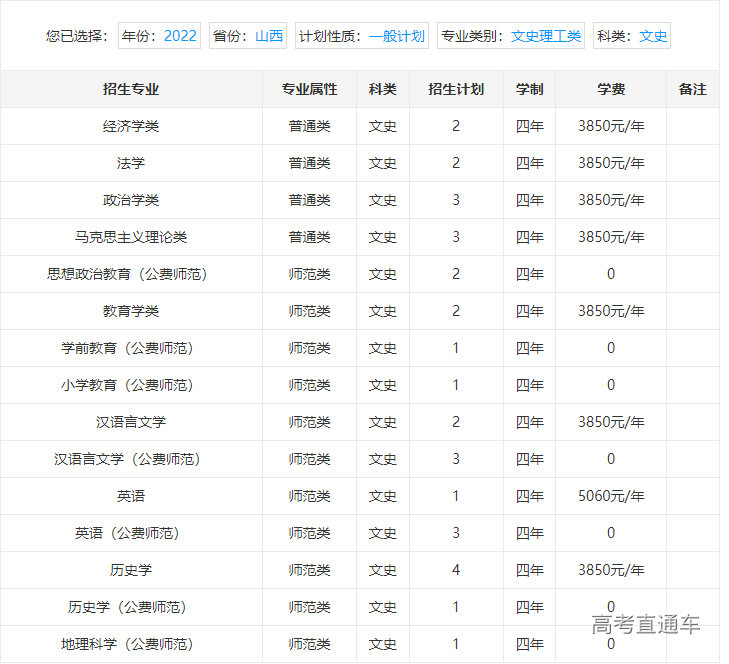Open the 年份 2022 filter

[x=159, y=36]
